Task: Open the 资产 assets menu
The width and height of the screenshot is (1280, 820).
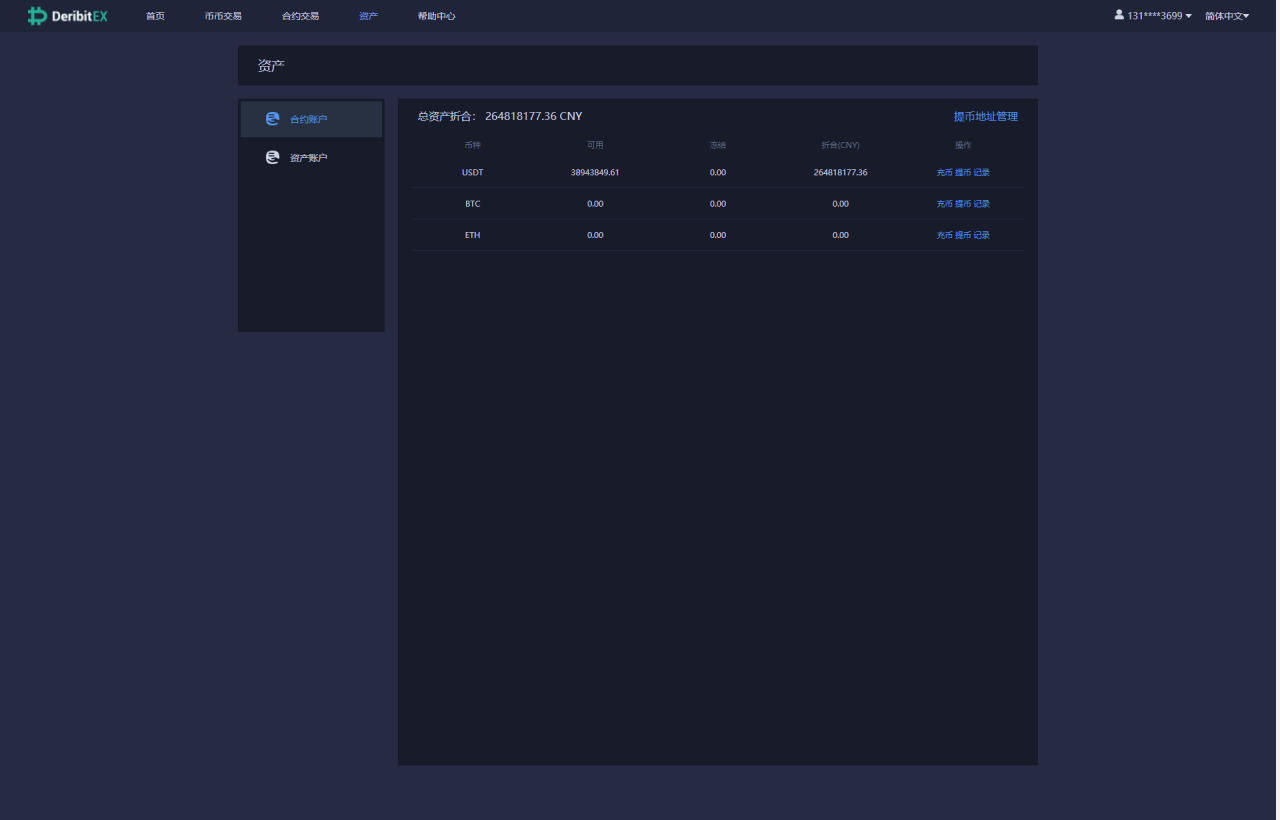Action: click(x=368, y=16)
